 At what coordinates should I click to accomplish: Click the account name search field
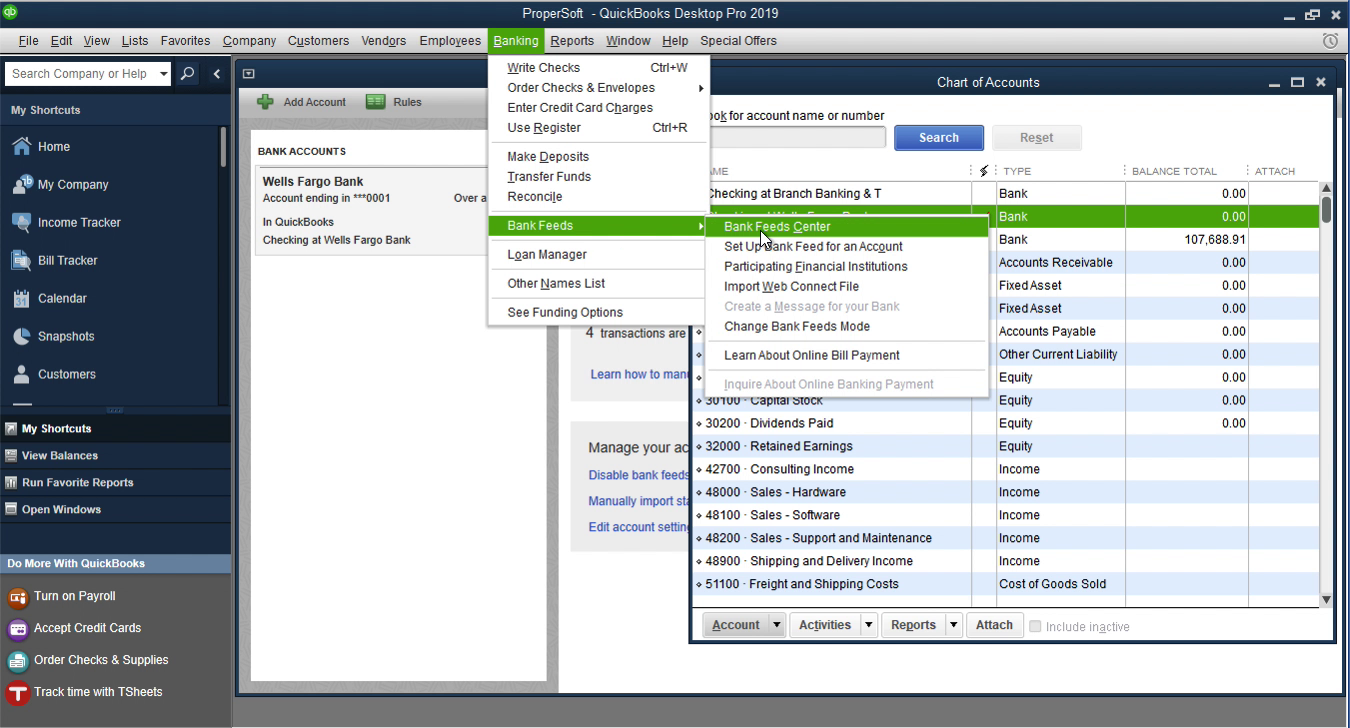[796, 138]
